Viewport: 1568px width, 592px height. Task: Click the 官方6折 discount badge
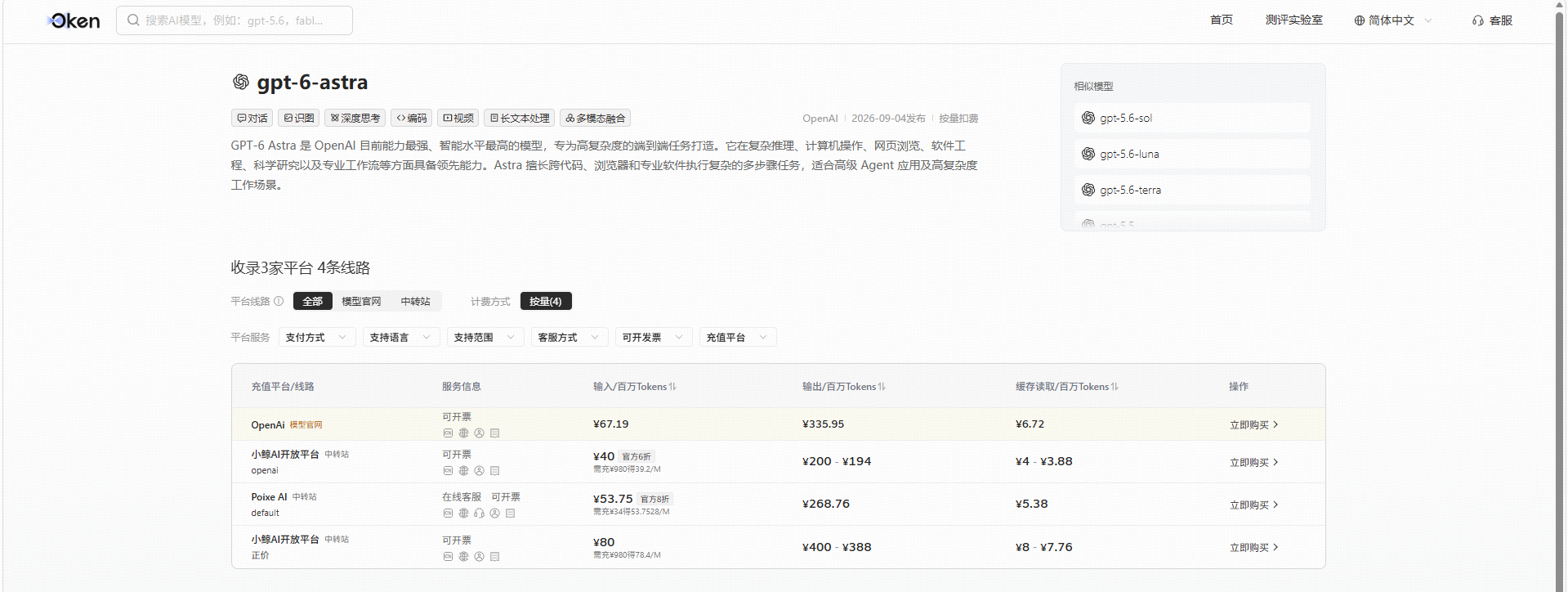637,456
